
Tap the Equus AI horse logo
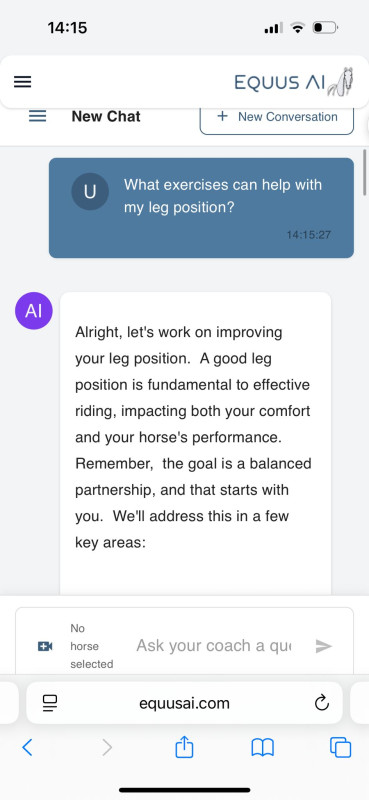[294, 82]
